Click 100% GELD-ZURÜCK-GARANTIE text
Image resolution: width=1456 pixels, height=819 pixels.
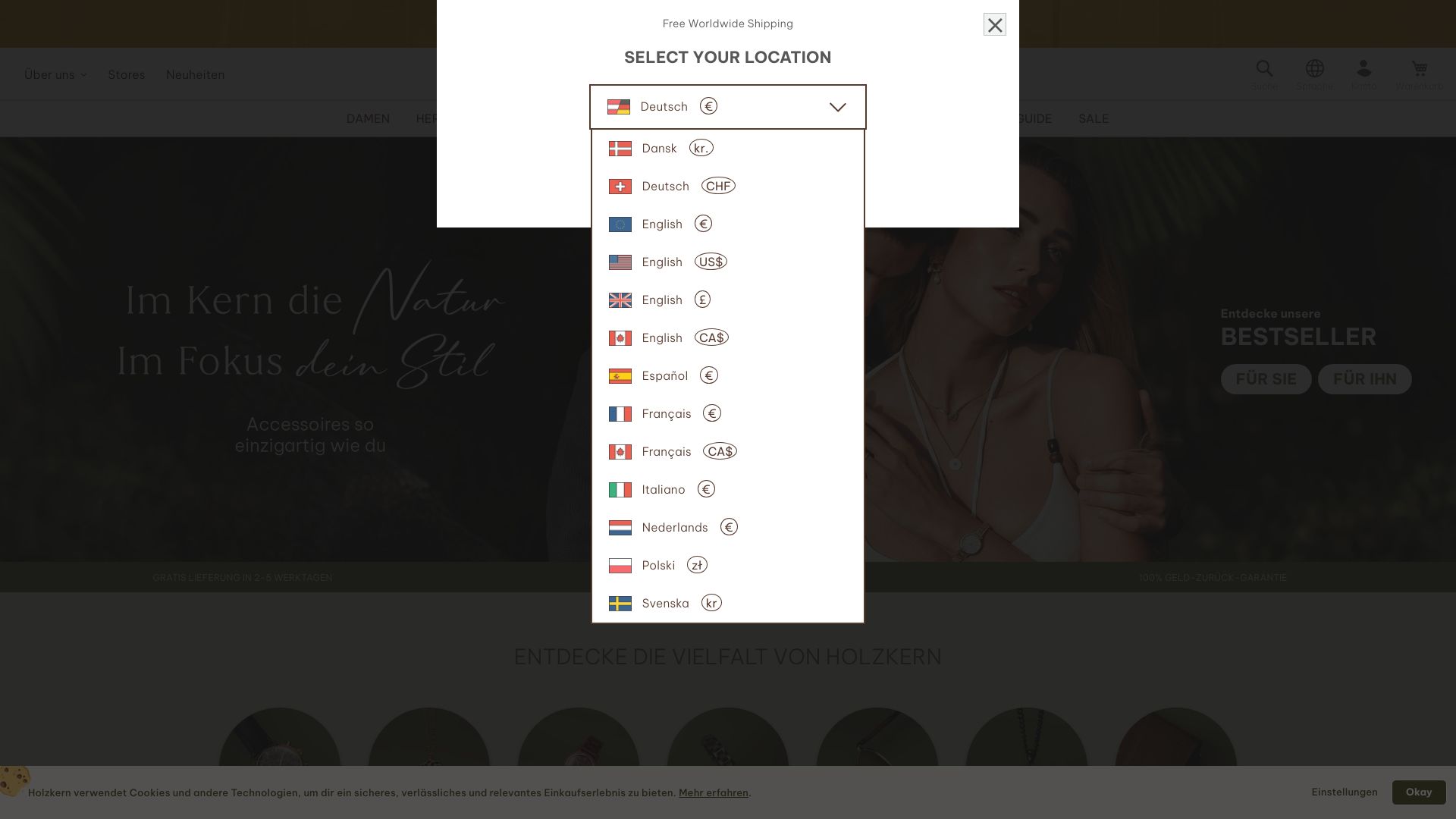pyautogui.click(x=1212, y=578)
